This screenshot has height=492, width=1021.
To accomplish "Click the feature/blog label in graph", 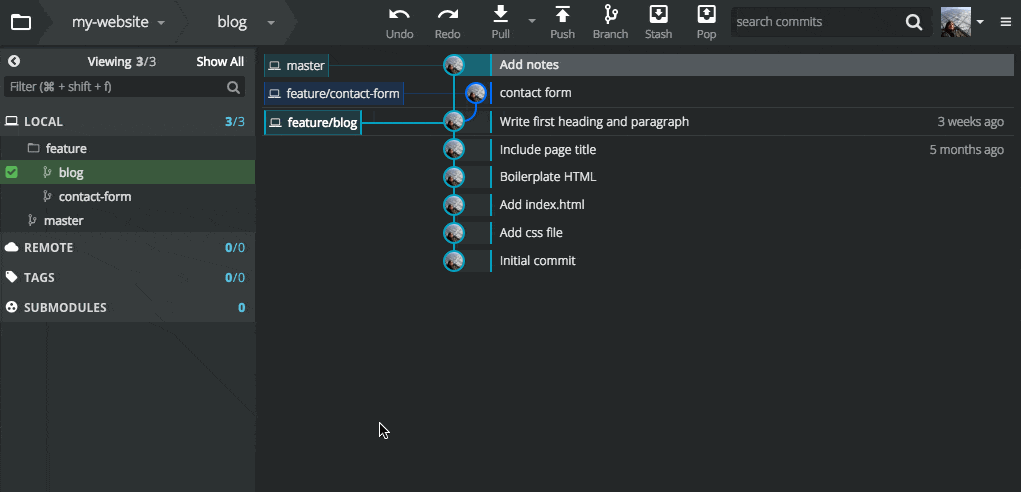I will (x=313, y=122).
